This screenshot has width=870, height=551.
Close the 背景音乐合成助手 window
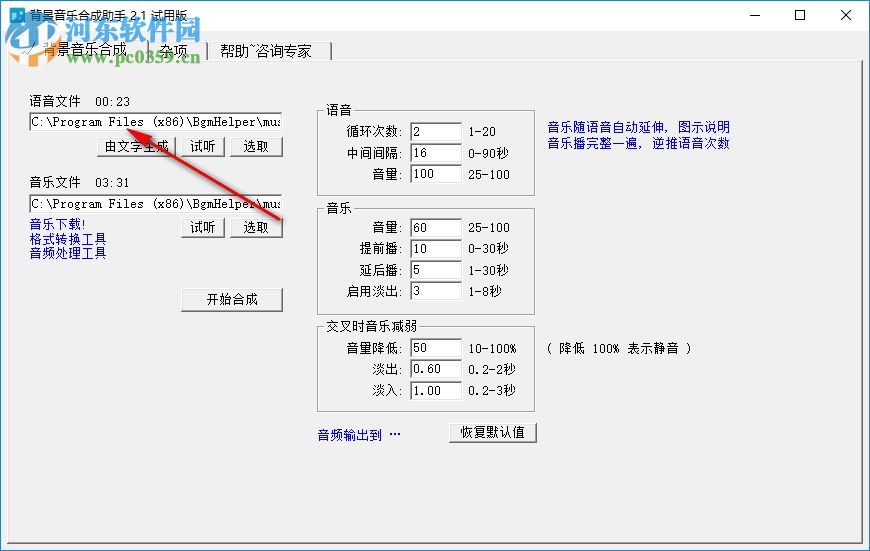tap(846, 15)
